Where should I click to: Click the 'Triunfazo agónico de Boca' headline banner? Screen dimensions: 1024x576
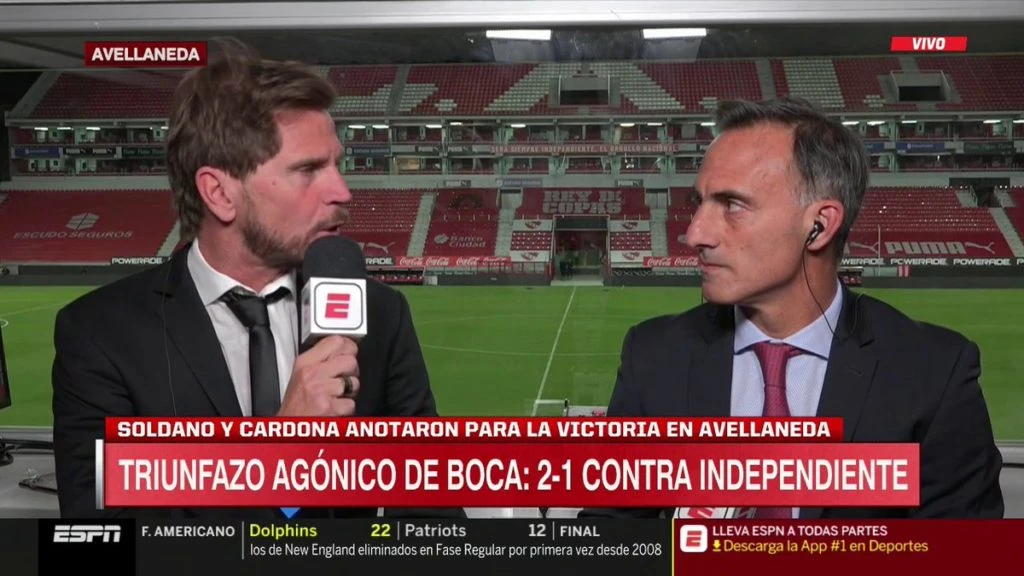[x=512, y=475]
